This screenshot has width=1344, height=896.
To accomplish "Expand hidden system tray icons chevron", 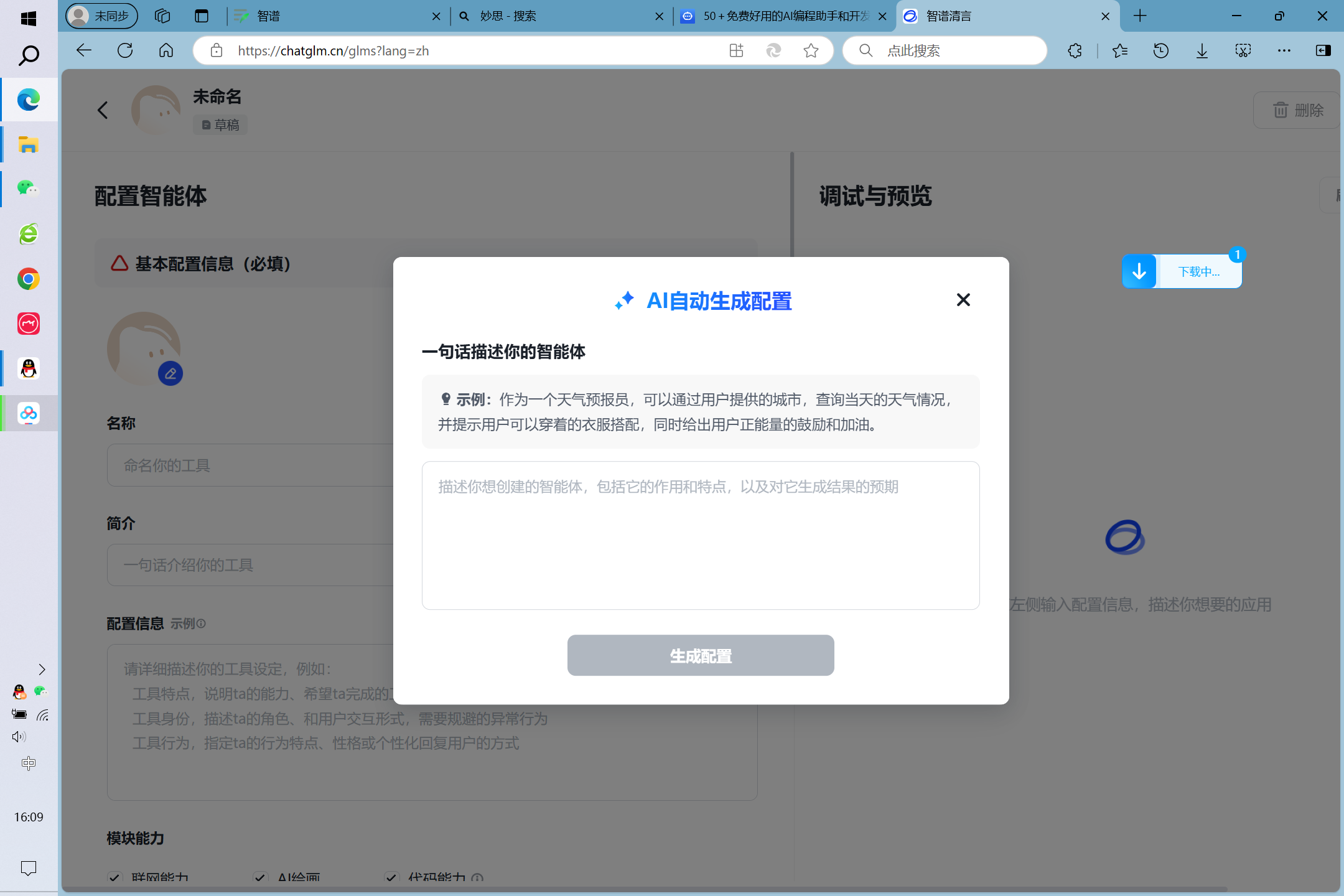I will point(42,670).
